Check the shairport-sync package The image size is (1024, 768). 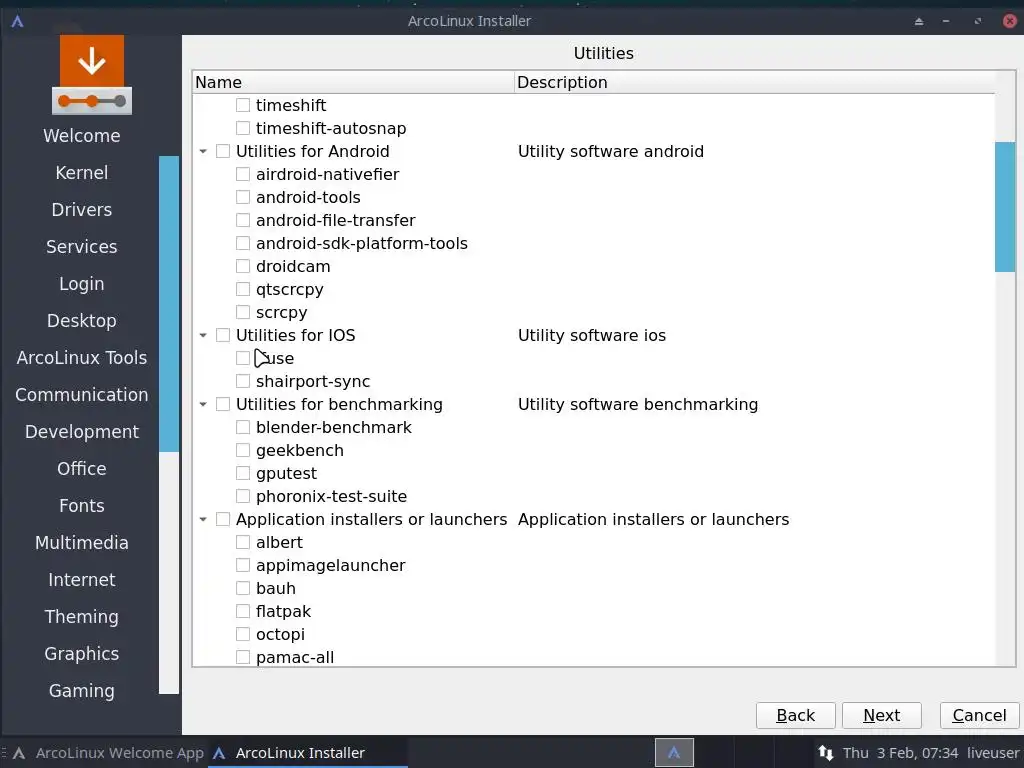[x=243, y=381]
